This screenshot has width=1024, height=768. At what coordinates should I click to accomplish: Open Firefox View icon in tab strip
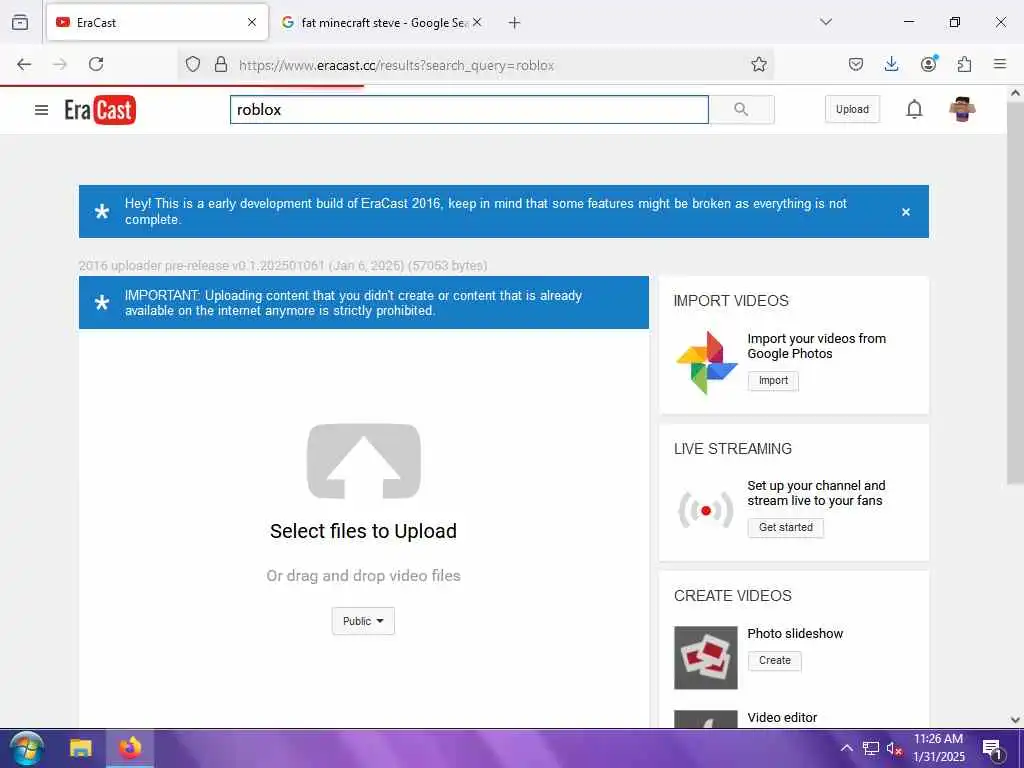tap(20, 22)
